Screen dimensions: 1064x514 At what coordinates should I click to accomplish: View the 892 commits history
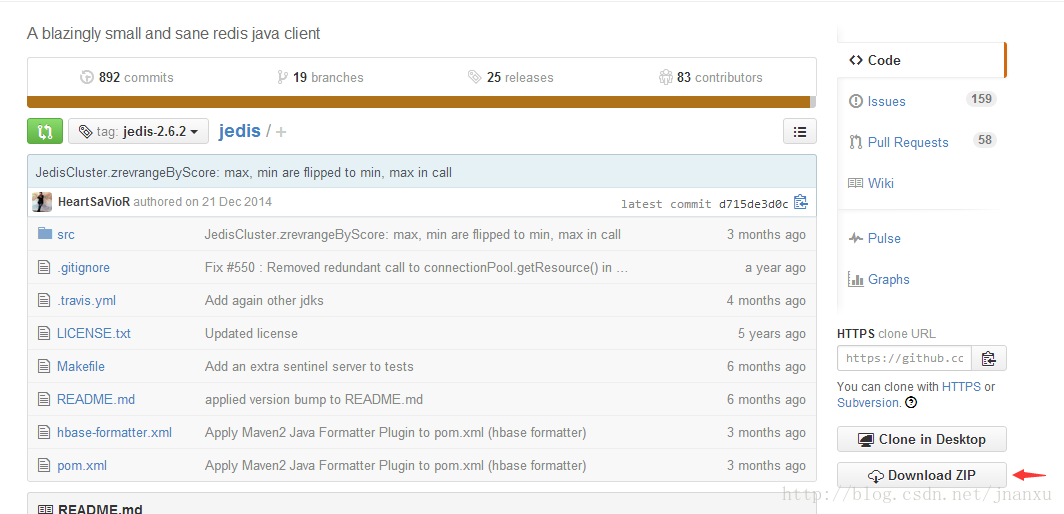point(127,77)
